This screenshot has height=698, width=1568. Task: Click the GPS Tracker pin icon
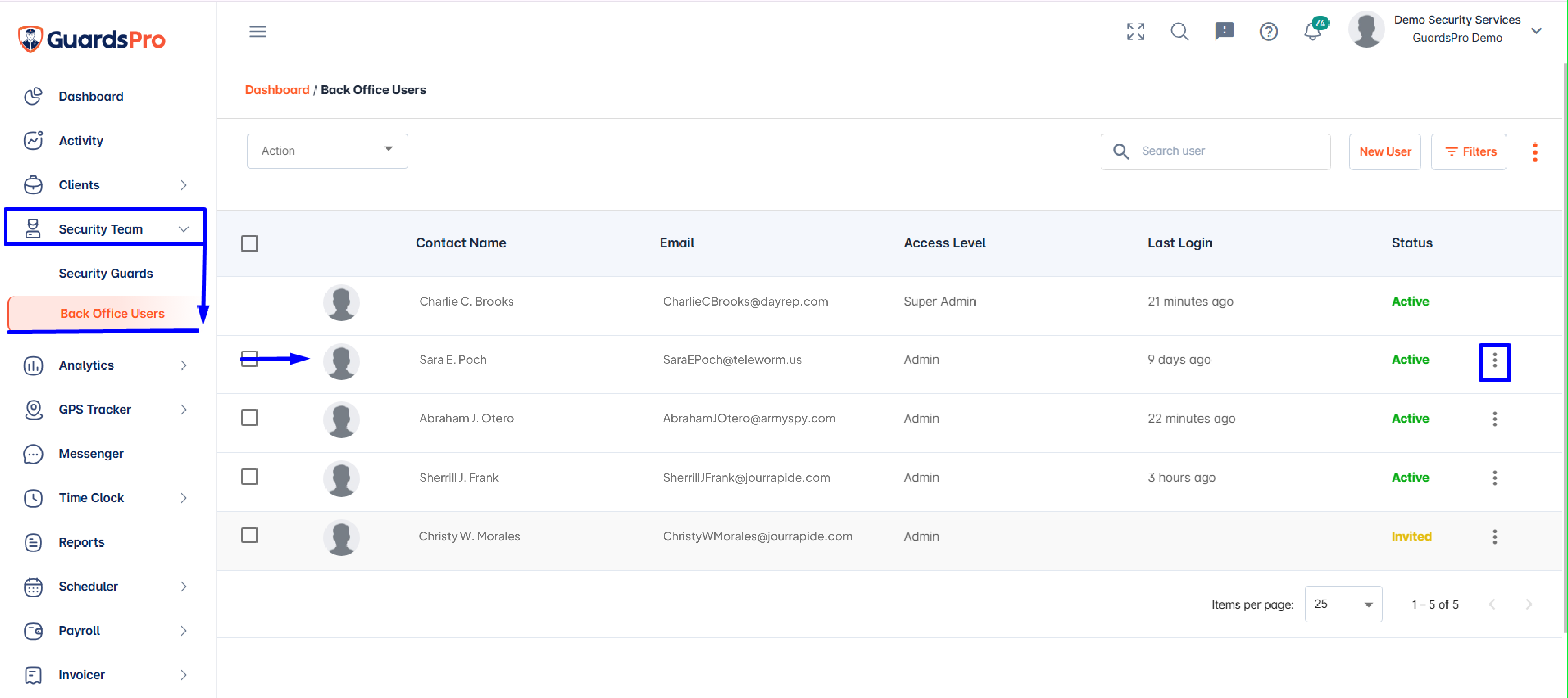(33, 409)
